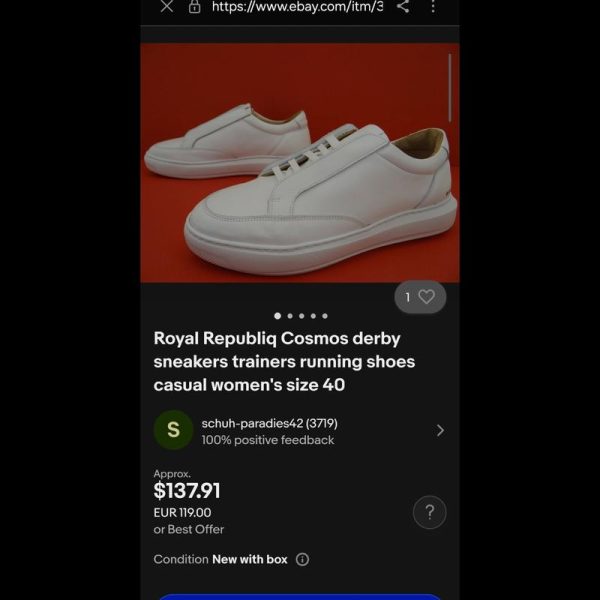Jump to third image pagination dot

coord(302,316)
